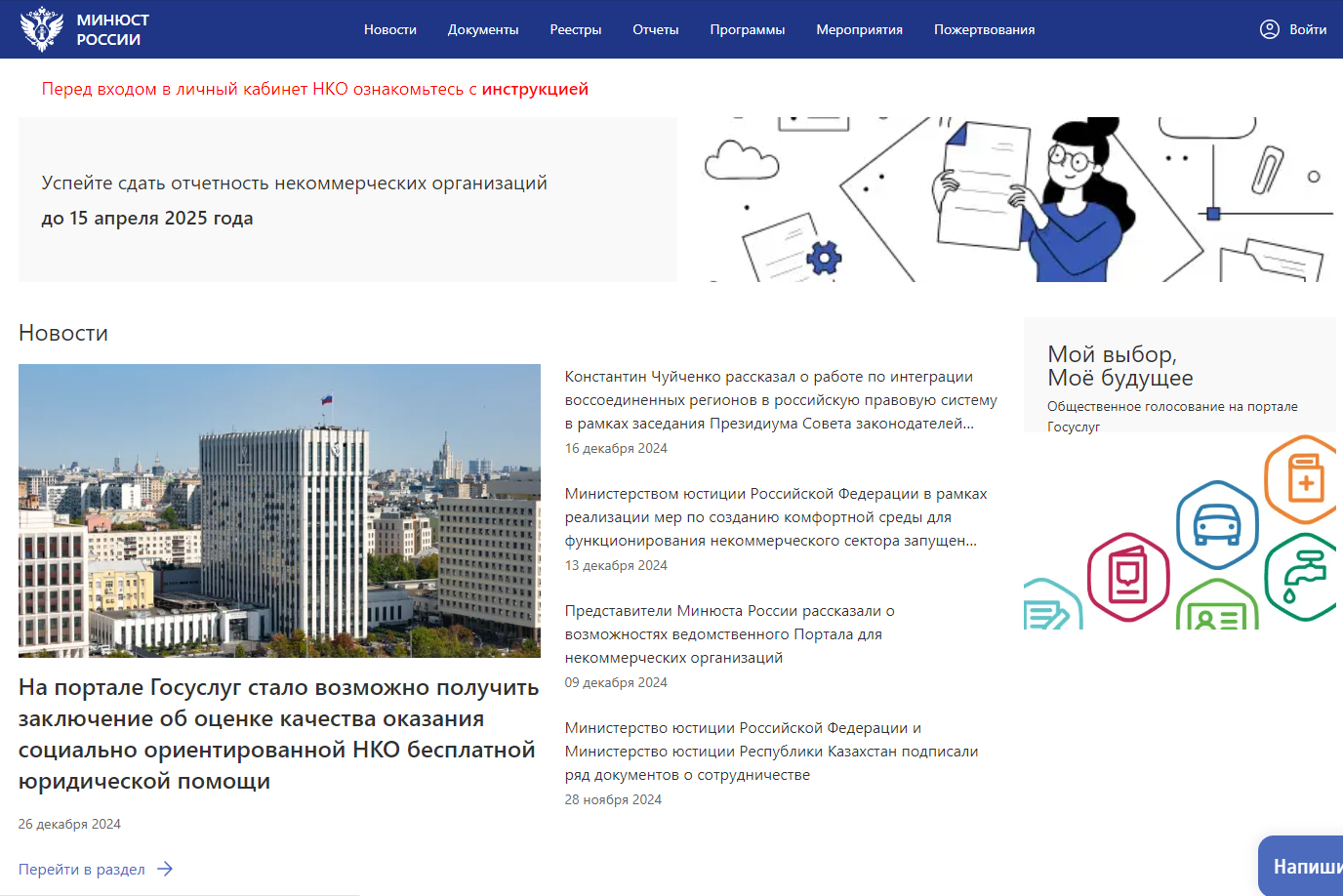Open the Пожертвования page
Screen dimensions: 1343x896
click(x=984, y=29)
